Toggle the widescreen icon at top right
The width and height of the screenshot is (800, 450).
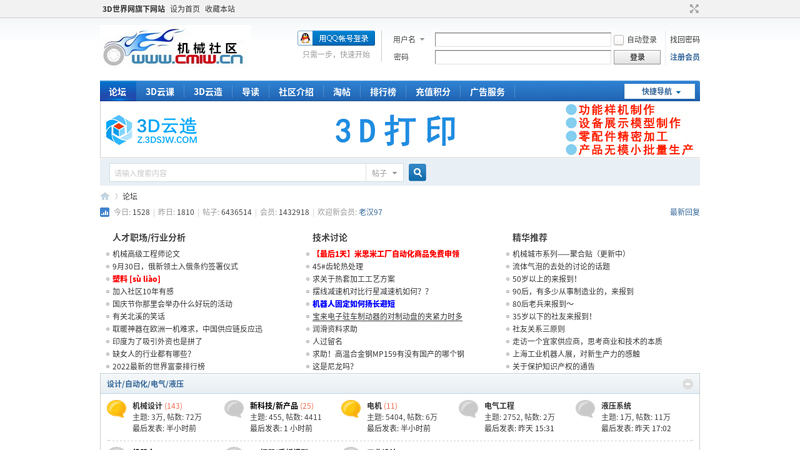tap(694, 9)
